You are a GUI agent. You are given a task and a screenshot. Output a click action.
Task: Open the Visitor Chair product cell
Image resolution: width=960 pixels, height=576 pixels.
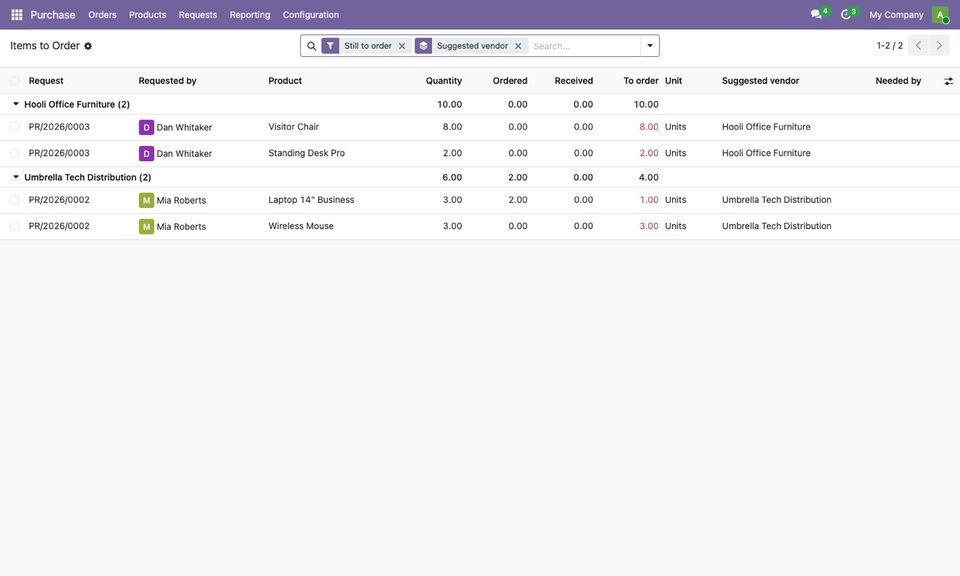coord(294,127)
